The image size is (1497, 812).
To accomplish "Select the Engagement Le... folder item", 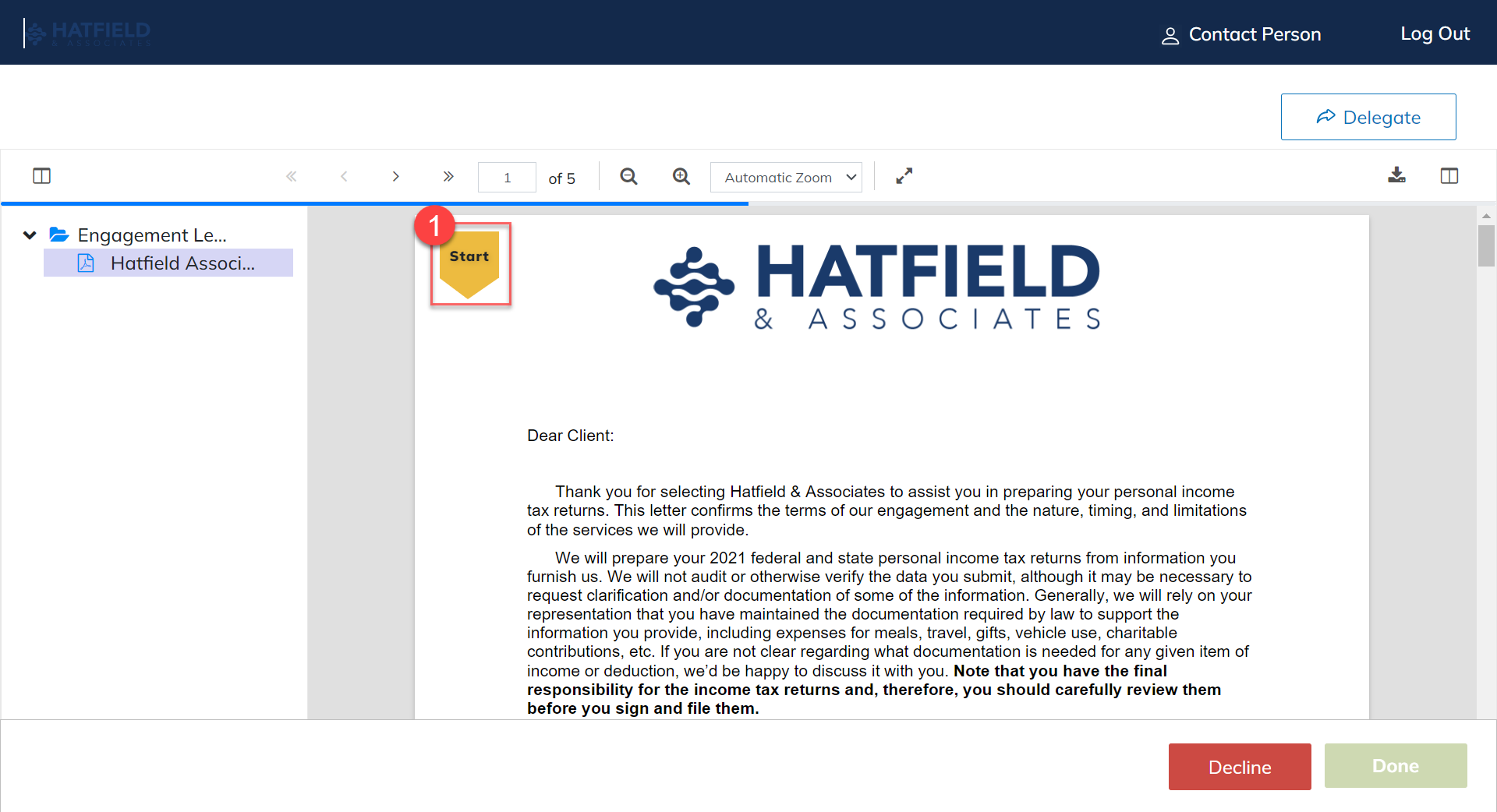I will [x=152, y=235].
